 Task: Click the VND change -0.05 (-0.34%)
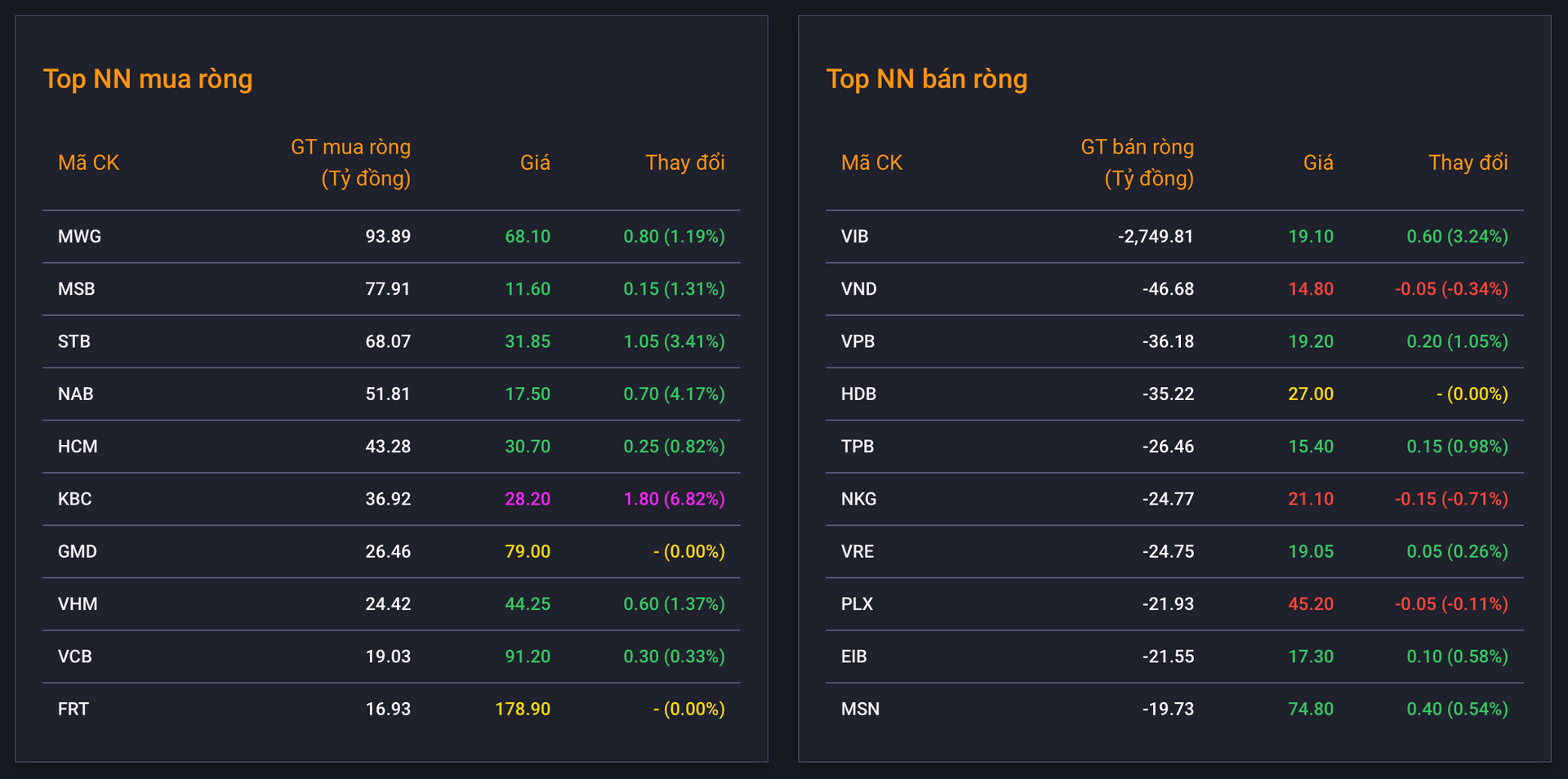pyautogui.click(x=1451, y=289)
